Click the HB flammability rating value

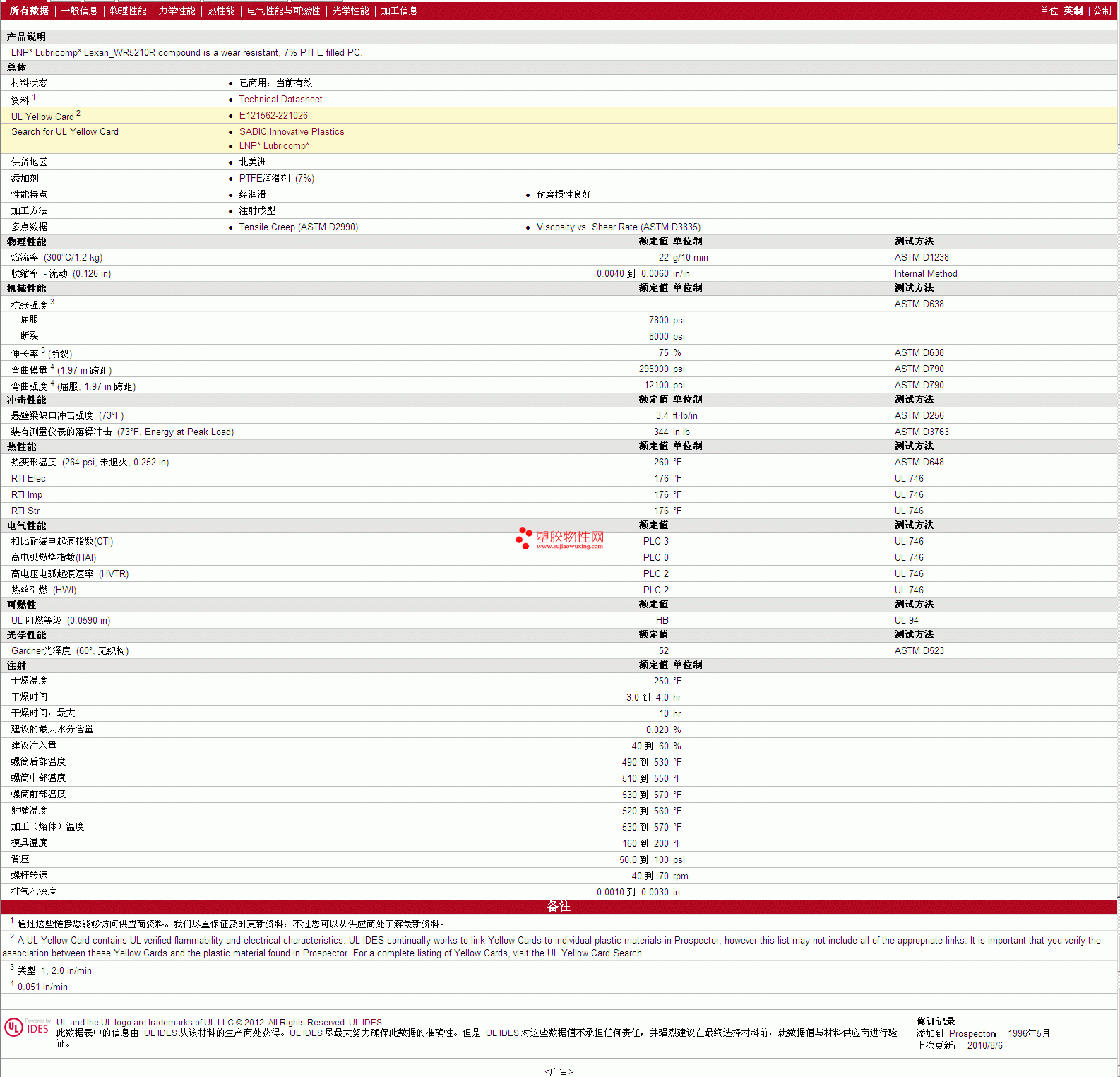coord(662,621)
